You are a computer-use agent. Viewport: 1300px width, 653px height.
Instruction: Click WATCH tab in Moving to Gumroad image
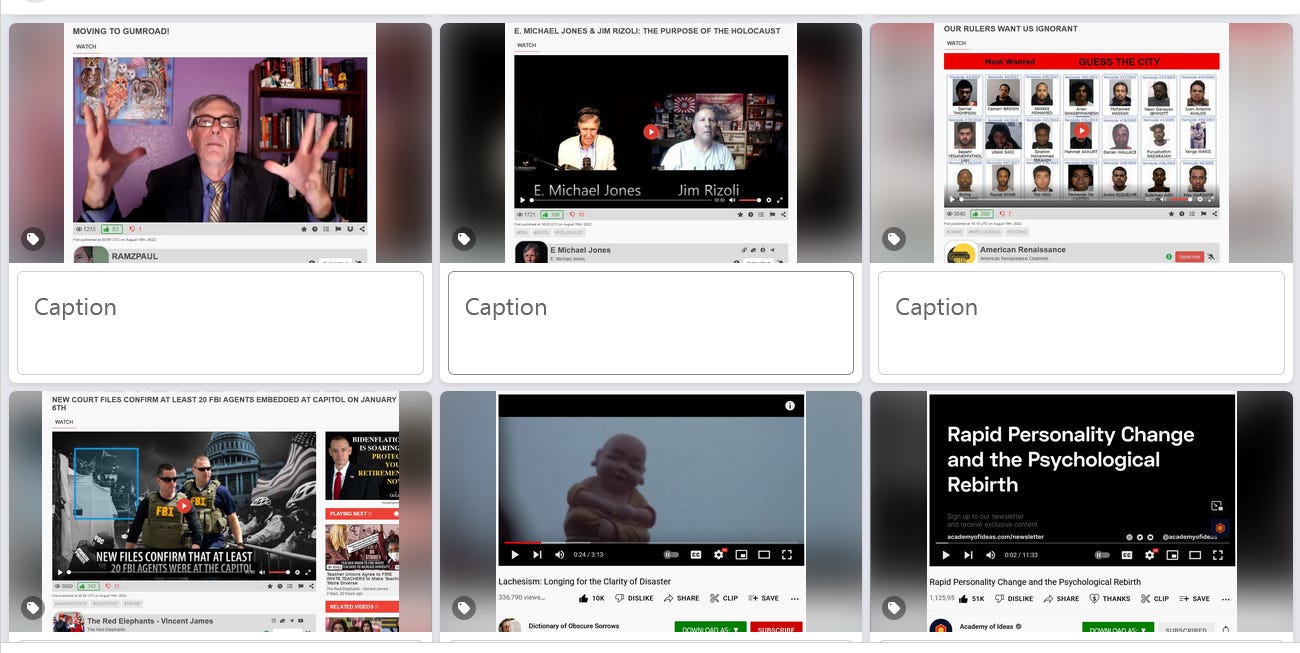pyautogui.click(x=87, y=47)
